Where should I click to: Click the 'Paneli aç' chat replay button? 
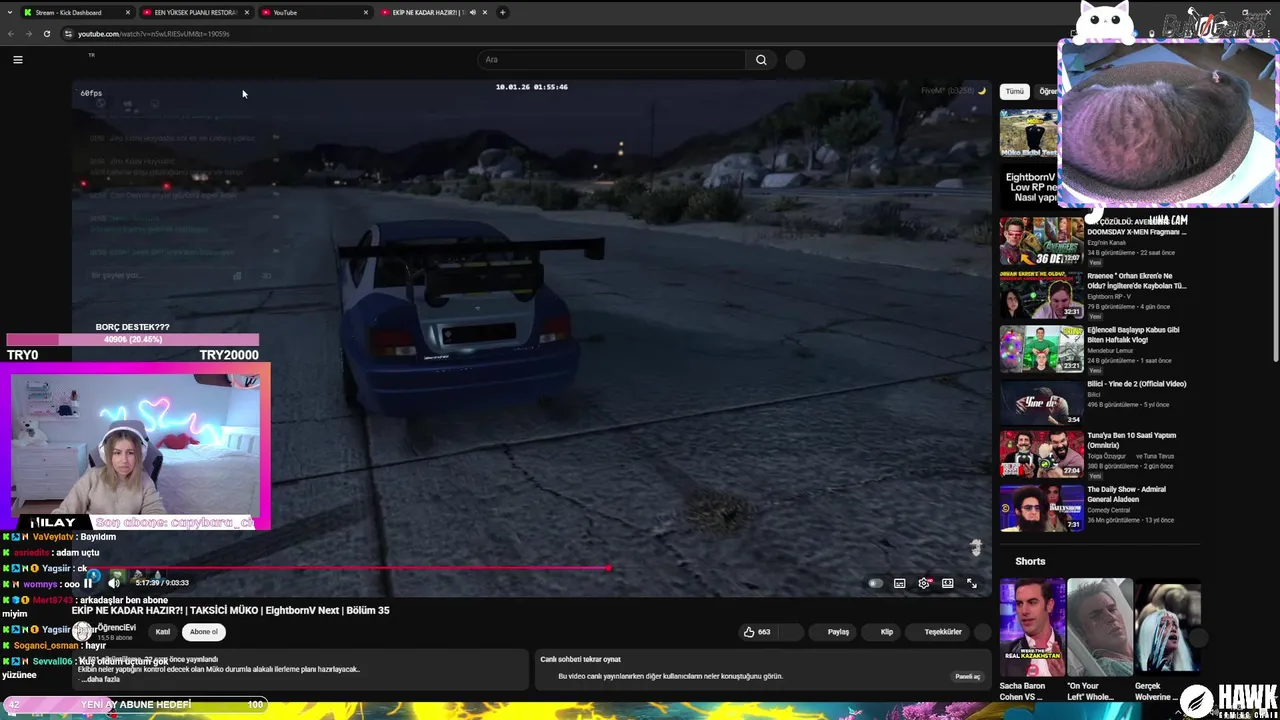pyautogui.click(x=967, y=677)
